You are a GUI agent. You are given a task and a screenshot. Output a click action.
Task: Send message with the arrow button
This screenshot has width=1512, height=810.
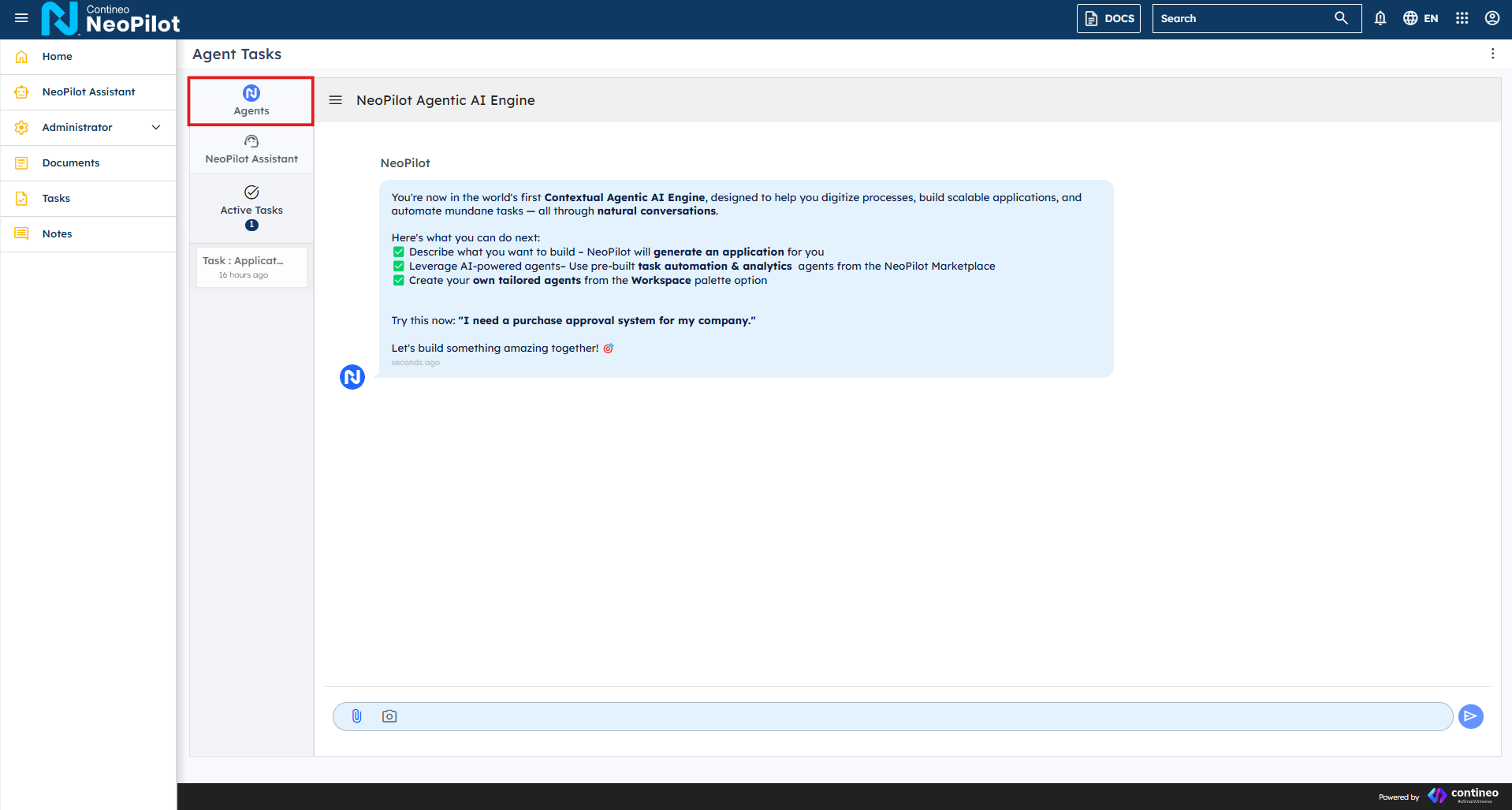(x=1470, y=716)
